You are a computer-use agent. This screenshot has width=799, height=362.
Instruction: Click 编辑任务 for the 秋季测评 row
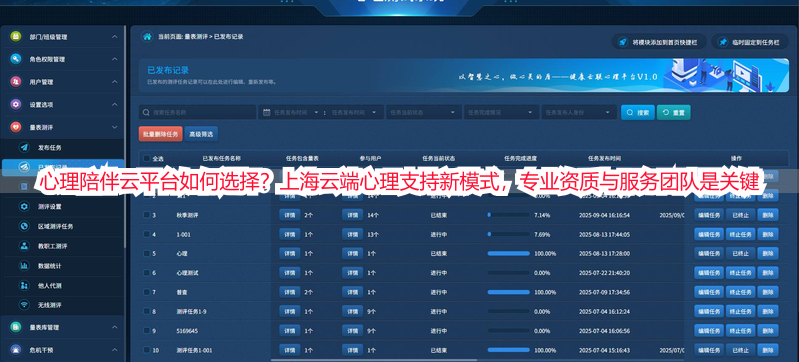click(709, 215)
